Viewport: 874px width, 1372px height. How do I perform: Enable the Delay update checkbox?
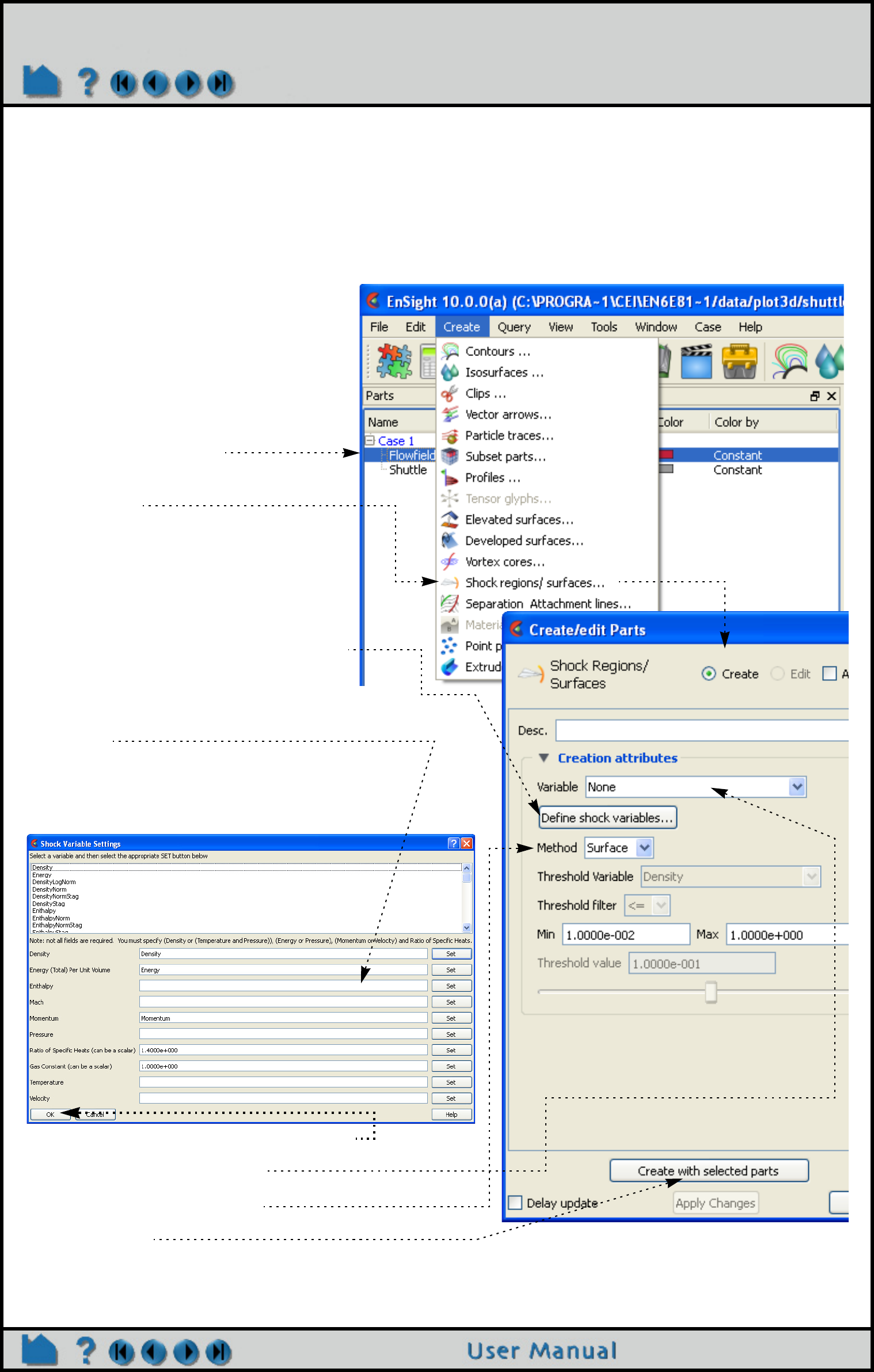(x=515, y=1203)
